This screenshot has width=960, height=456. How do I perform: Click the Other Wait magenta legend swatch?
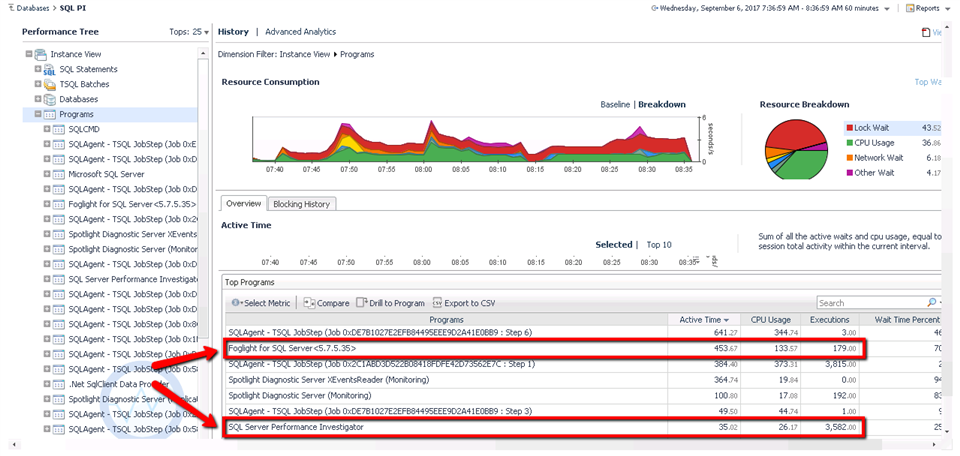click(850, 173)
